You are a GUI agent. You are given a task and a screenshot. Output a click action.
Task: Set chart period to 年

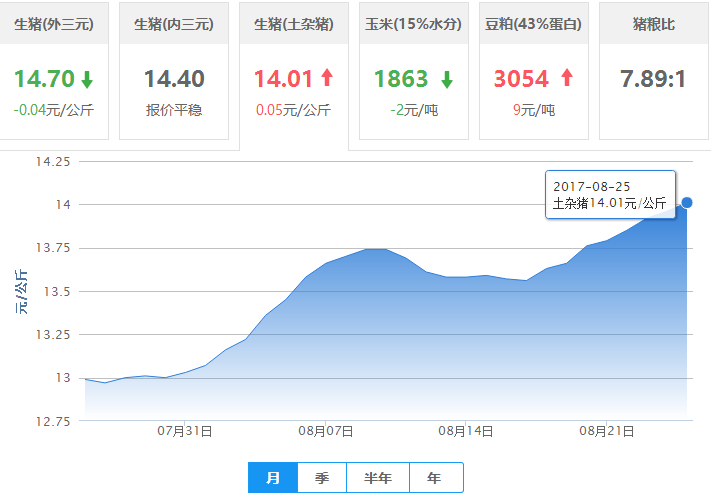(x=435, y=478)
